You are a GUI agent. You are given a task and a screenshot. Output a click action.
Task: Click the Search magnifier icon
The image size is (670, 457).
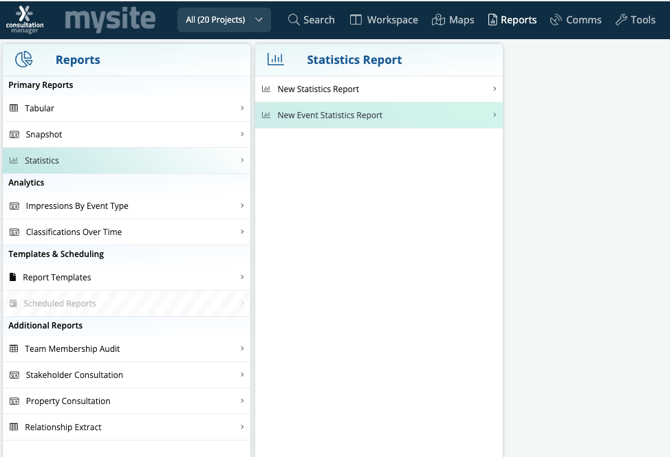pos(294,20)
